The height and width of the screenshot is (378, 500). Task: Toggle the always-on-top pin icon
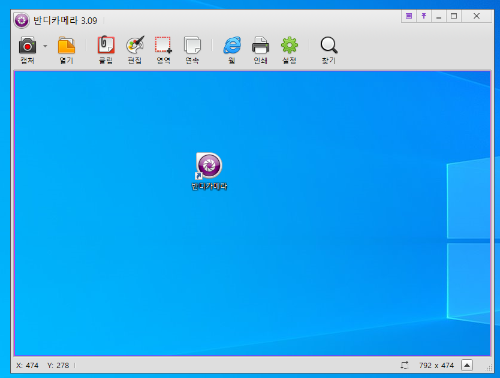424,16
